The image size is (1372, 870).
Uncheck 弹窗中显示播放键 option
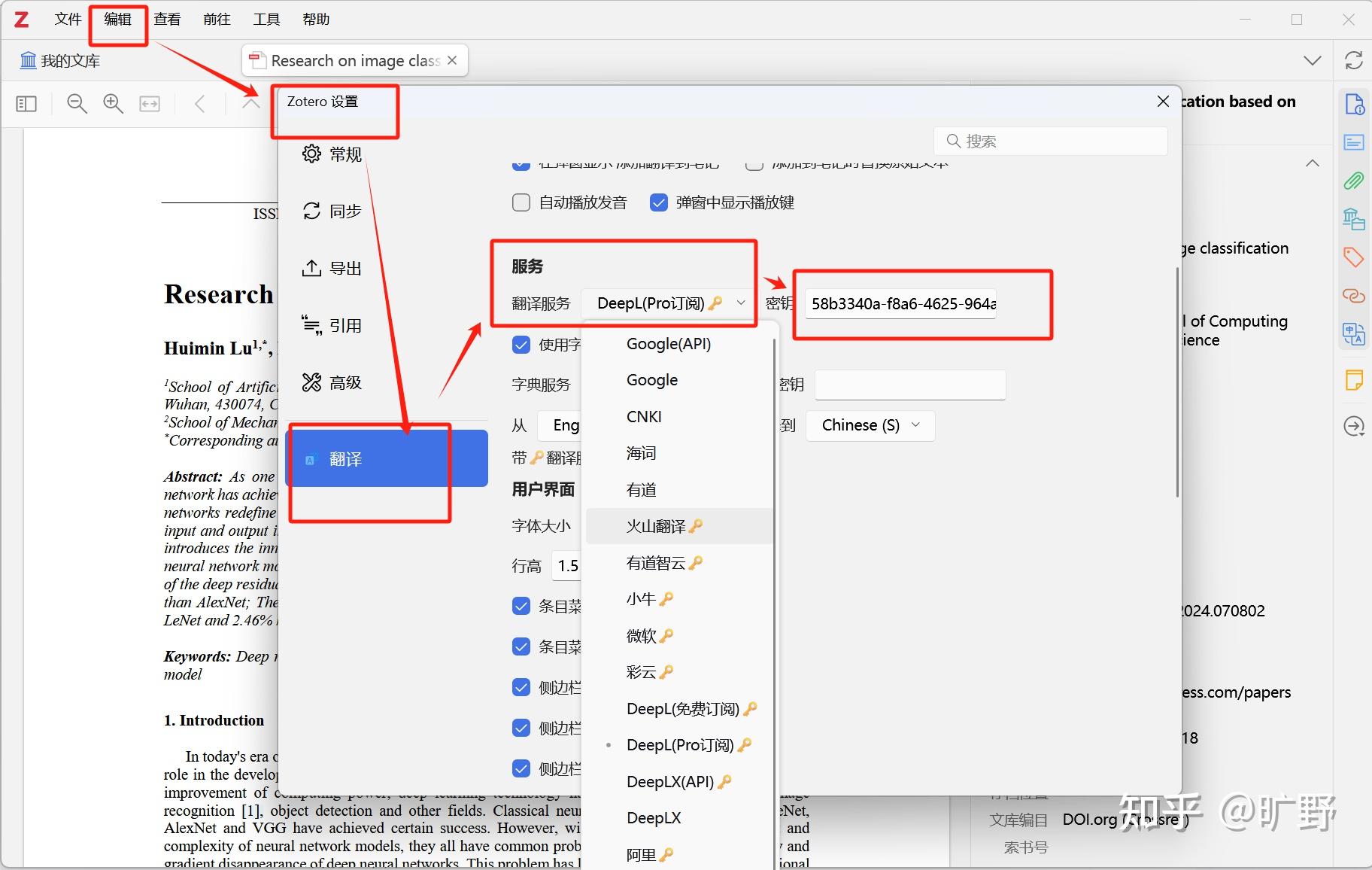[x=660, y=202]
